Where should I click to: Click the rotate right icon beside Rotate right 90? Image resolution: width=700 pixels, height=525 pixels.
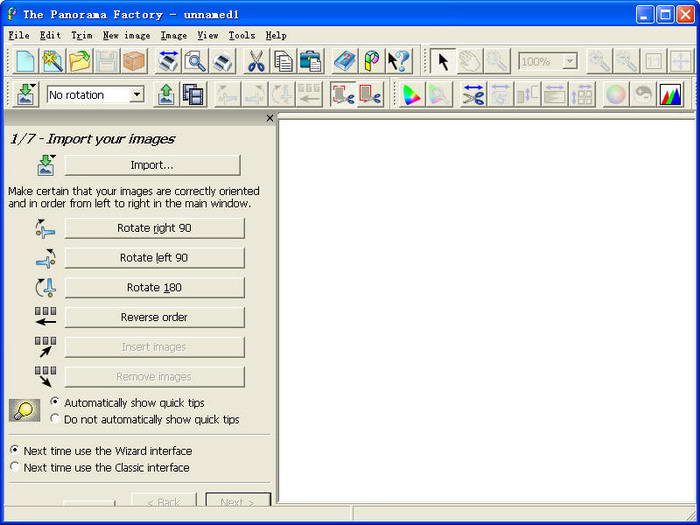pos(46,228)
